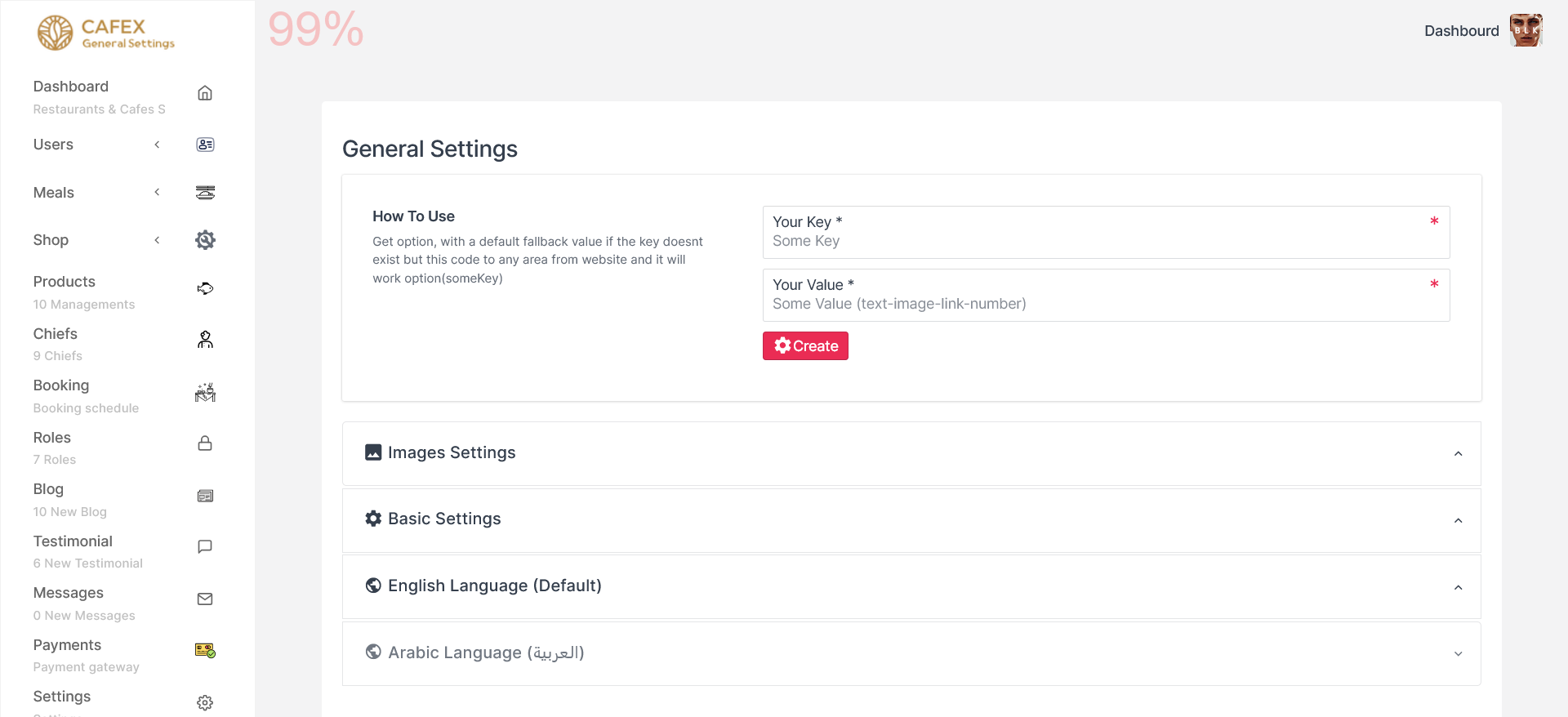This screenshot has height=717, width=1568.
Task: Click the Payments card icon
Action: (x=205, y=651)
